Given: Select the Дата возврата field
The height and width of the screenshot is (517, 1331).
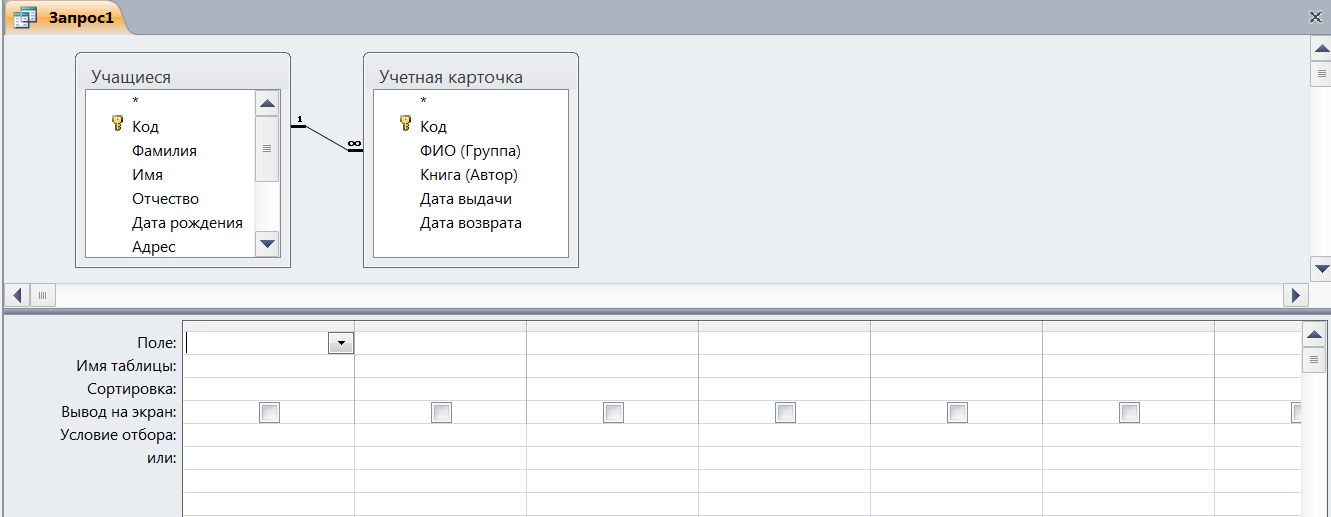Looking at the screenshot, I should click(470, 222).
